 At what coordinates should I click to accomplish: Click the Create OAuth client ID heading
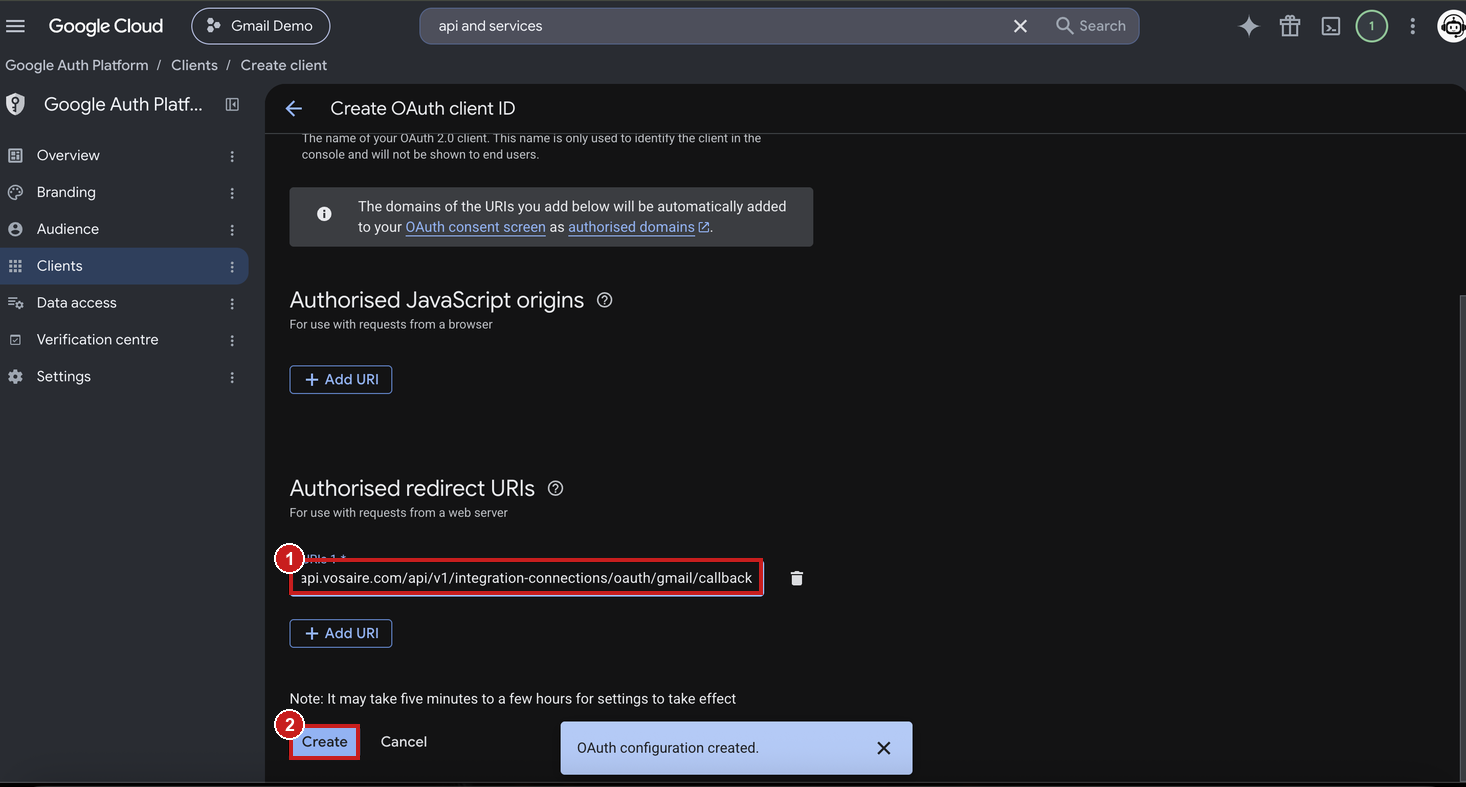pos(423,108)
